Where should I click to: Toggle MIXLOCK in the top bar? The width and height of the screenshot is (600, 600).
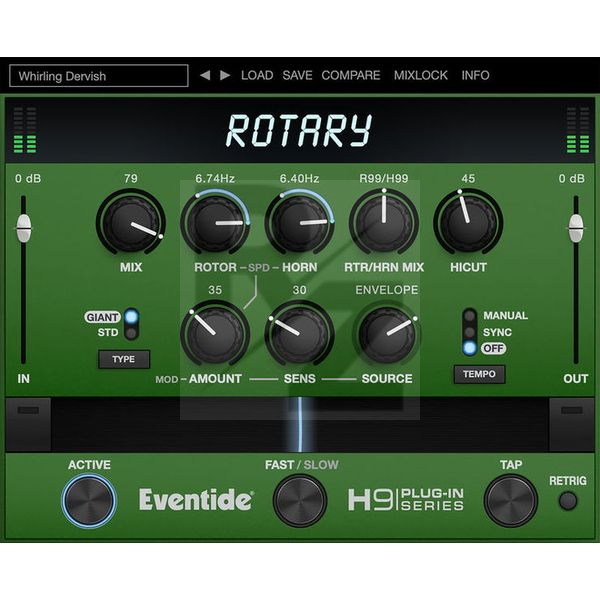point(421,75)
